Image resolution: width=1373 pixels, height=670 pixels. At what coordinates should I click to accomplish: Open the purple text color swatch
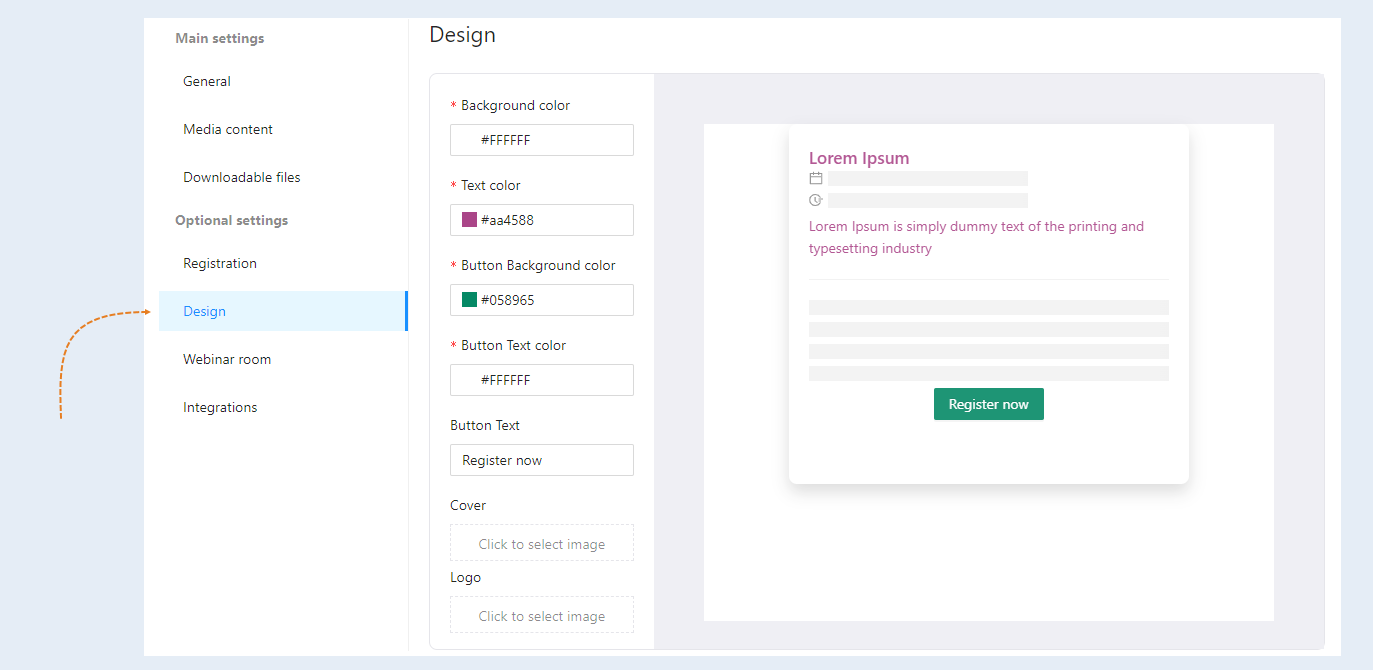(469, 220)
